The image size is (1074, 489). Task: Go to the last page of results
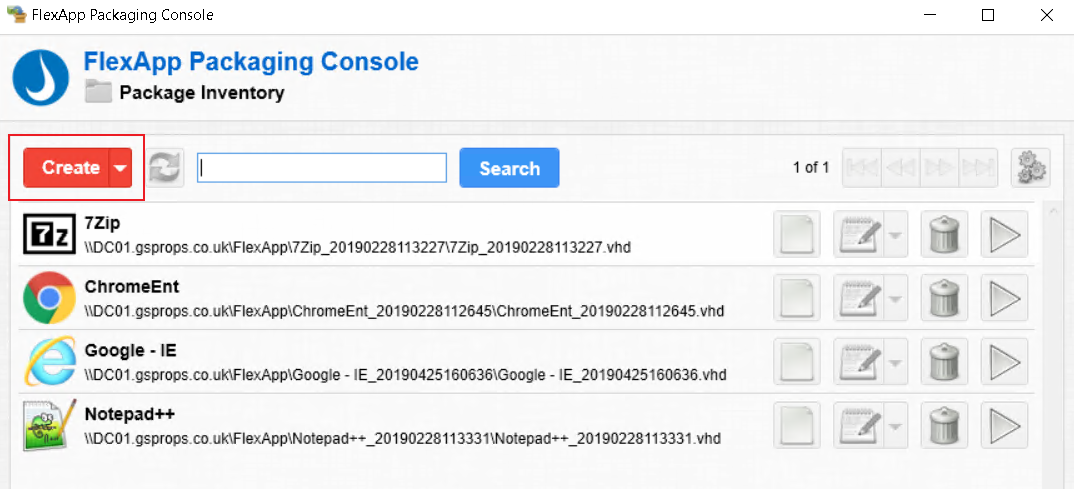point(978,168)
